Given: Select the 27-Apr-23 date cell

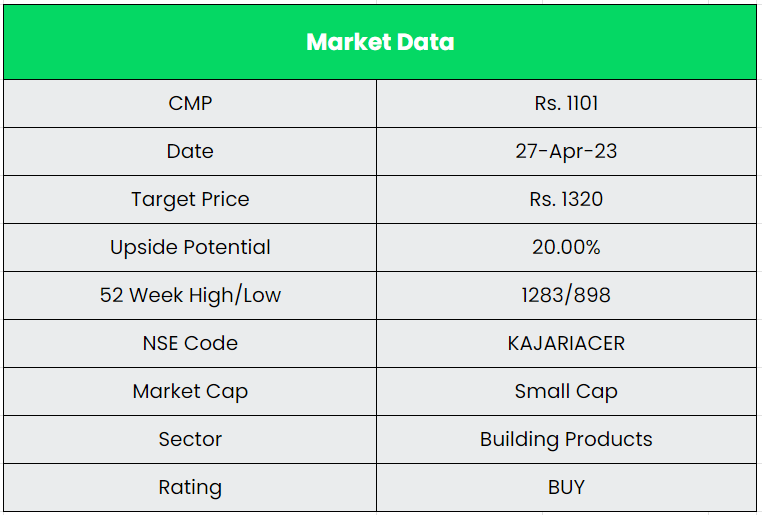Looking at the screenshot, I should pyautogui.click(x=566, y=151).
